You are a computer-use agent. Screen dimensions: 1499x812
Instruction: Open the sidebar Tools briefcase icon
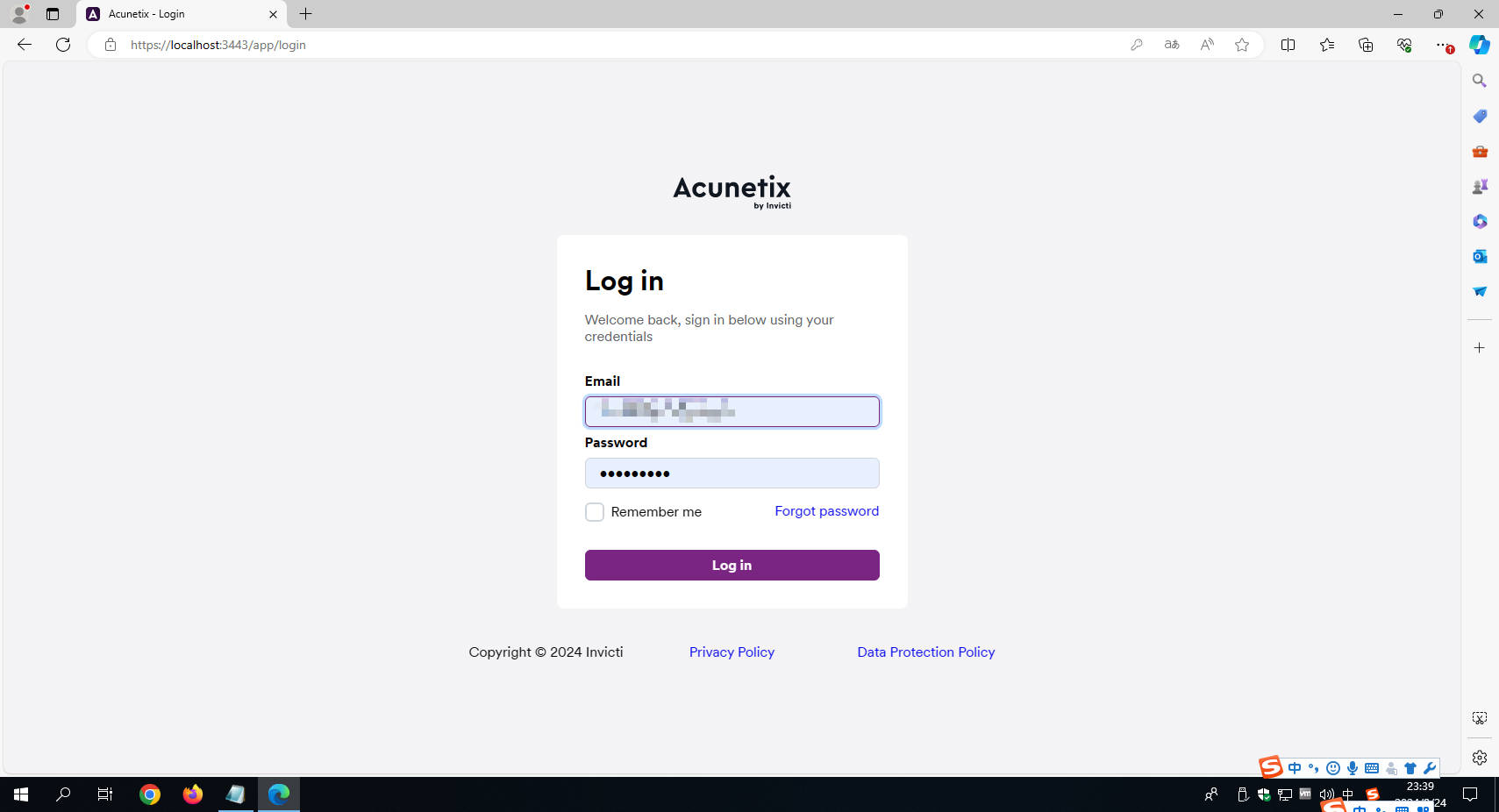1480,151
